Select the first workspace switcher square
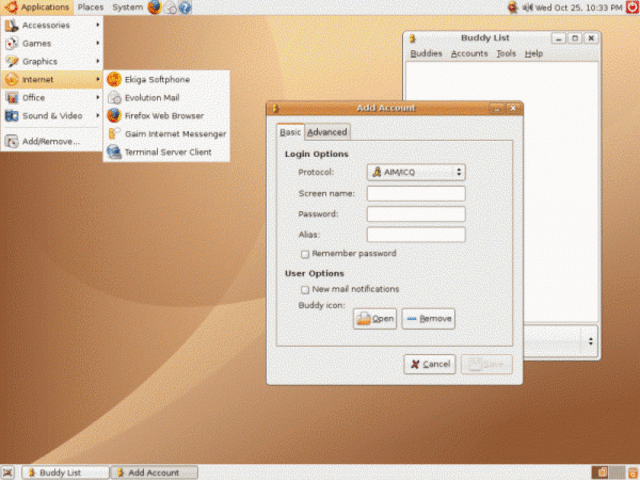Image resolution: width=640 pixels, height=480 pixels. pos(601,472)
